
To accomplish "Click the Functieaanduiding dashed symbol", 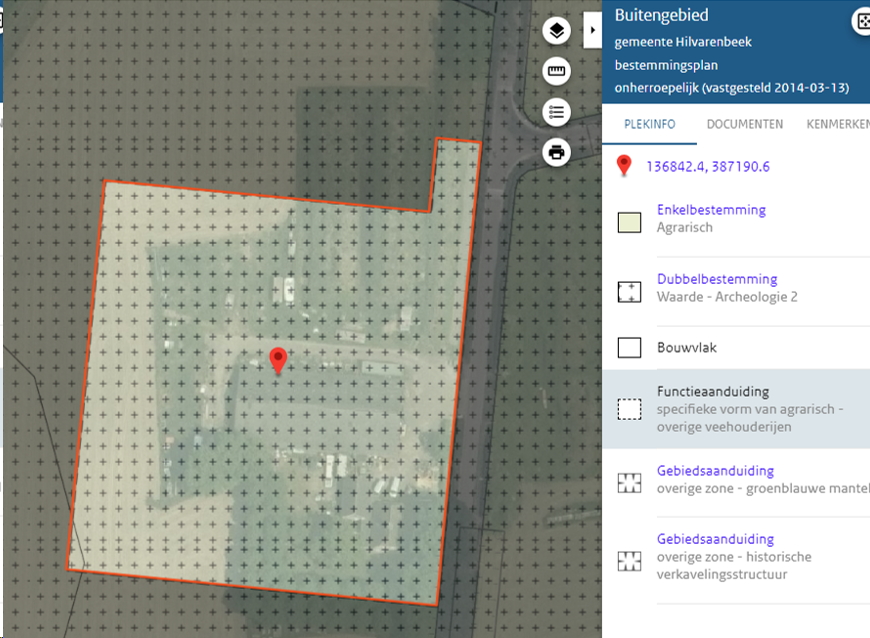I will pyautogui.click(x=629, y=409).
